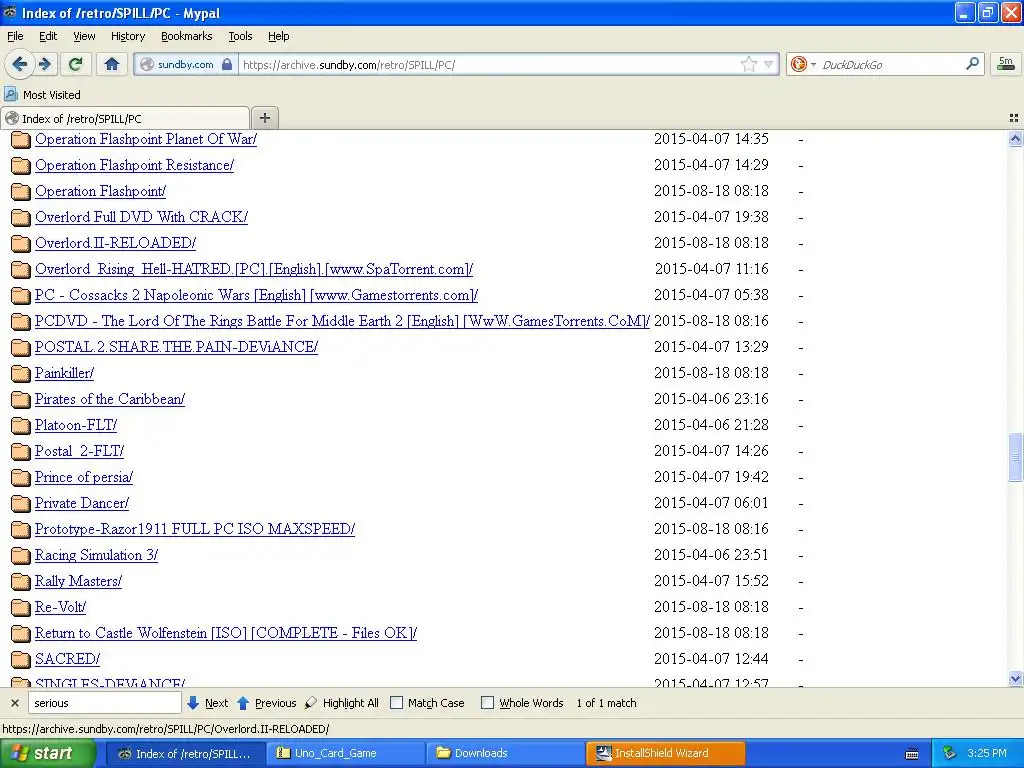The image size is (1024, 768).
Task: Open the History menu
Action: [x=127, y=36]
